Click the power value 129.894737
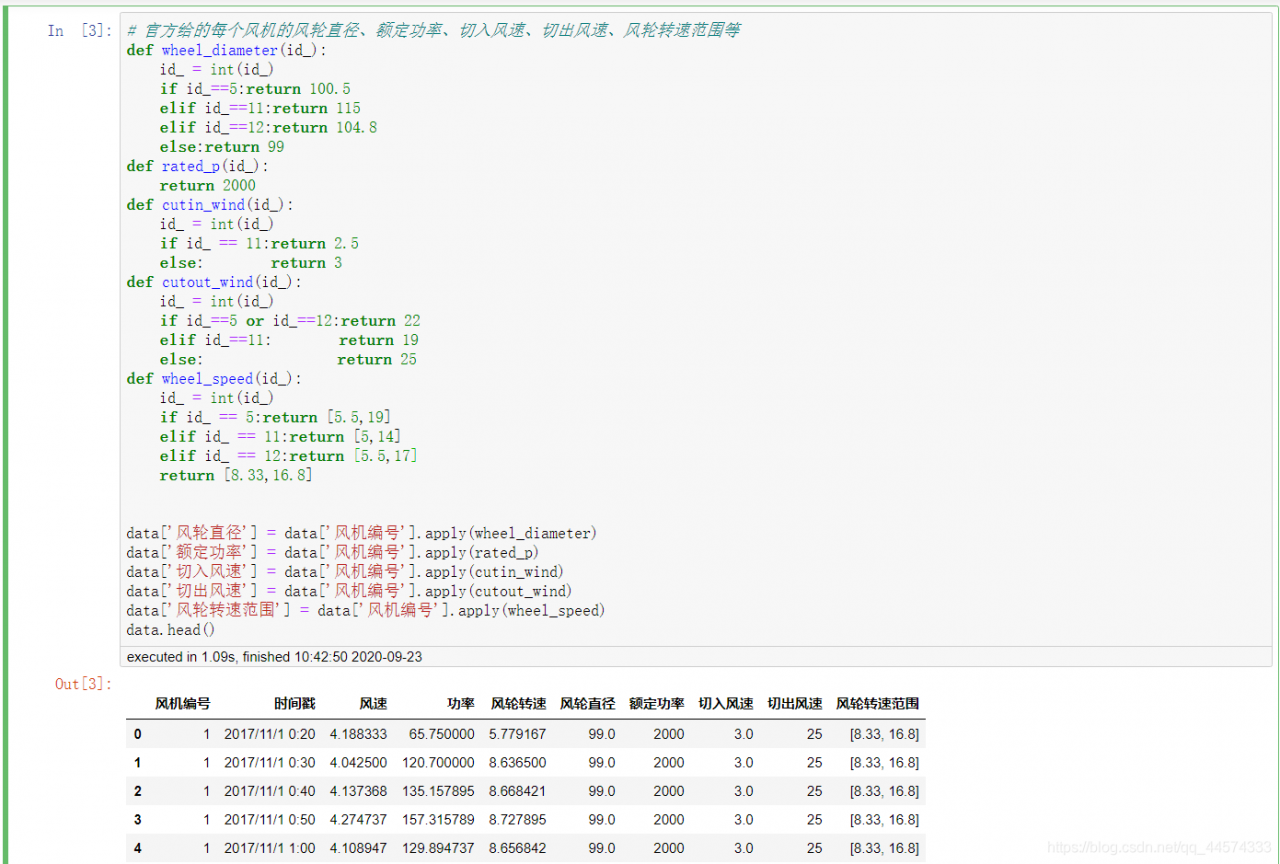 438,848
